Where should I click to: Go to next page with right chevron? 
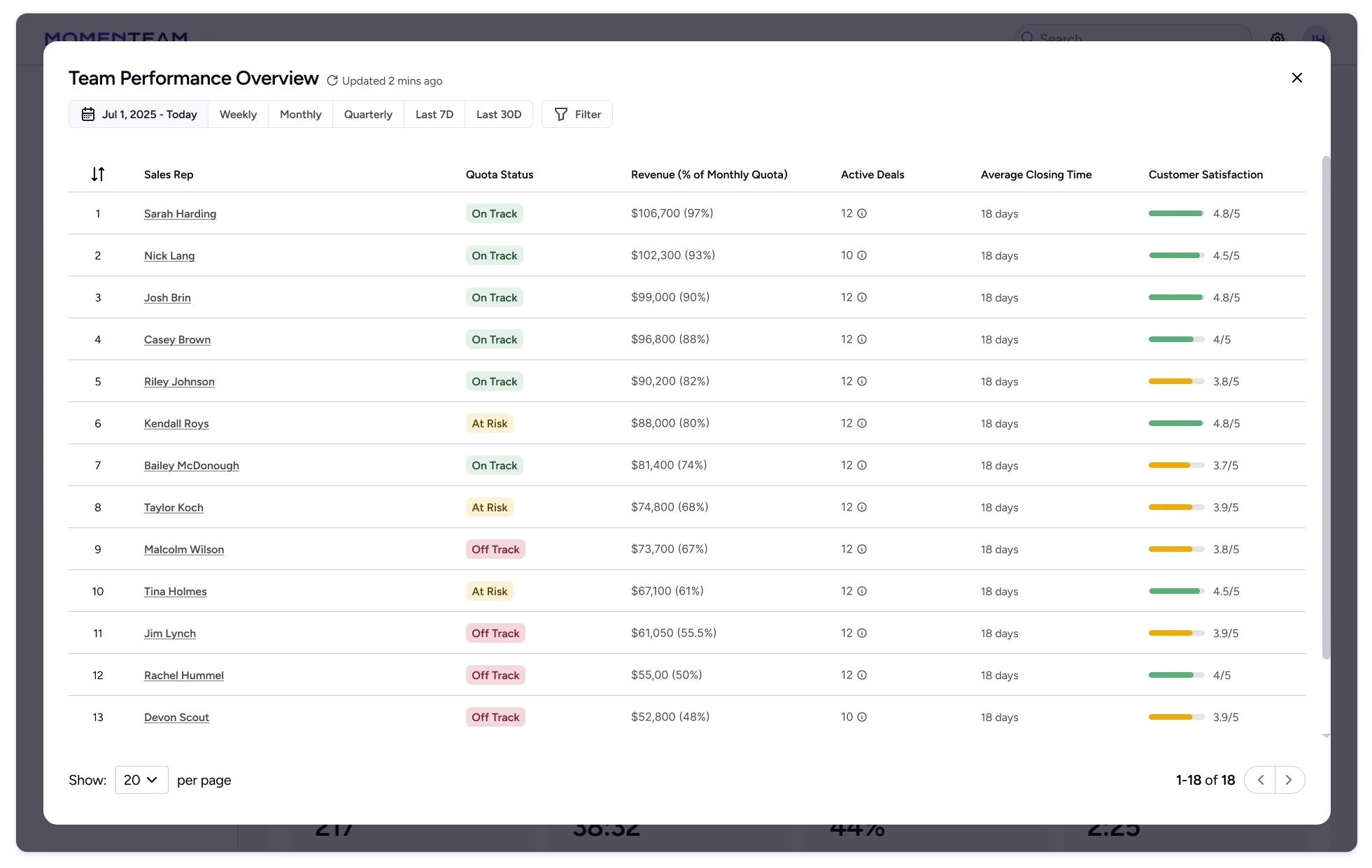(x=1289, y=780)
